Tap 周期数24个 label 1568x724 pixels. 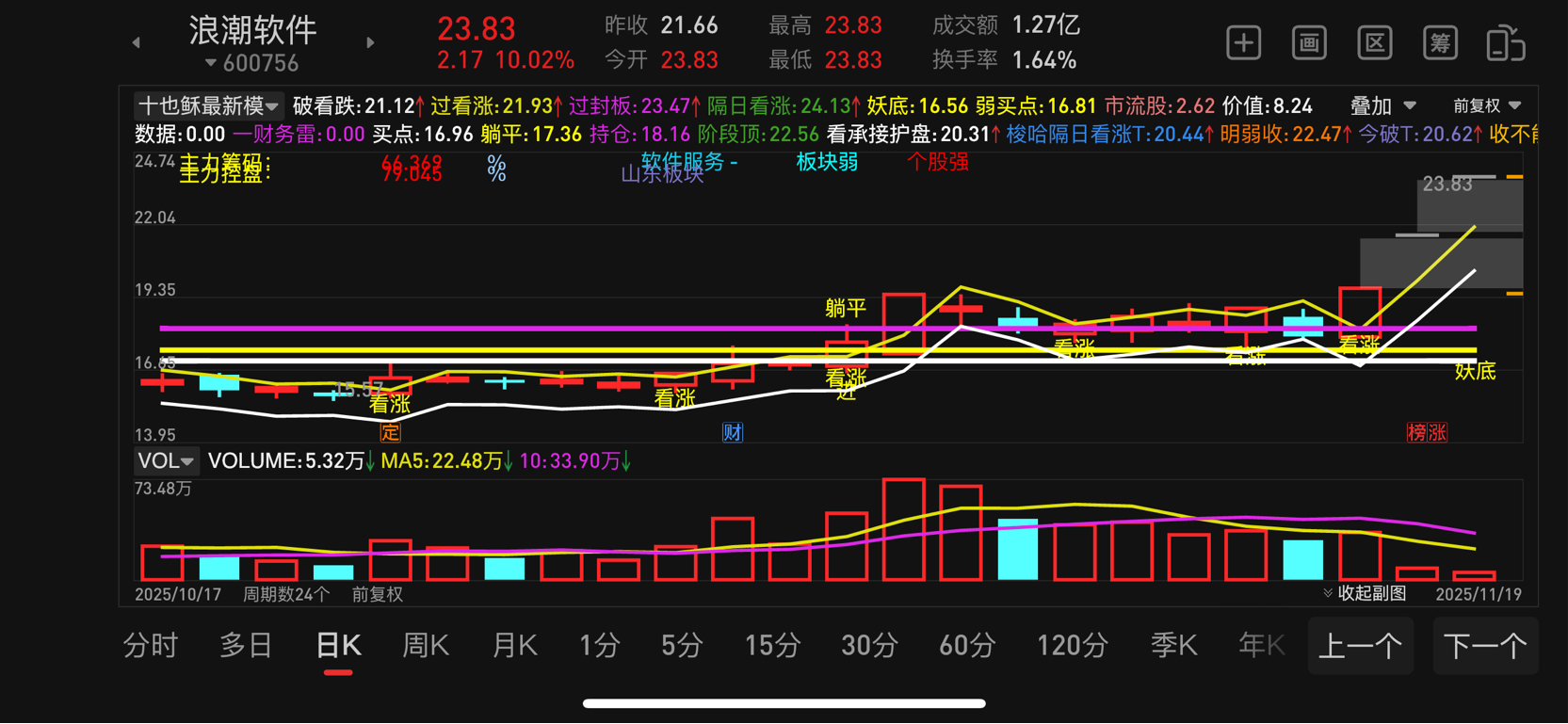(286, 594)
